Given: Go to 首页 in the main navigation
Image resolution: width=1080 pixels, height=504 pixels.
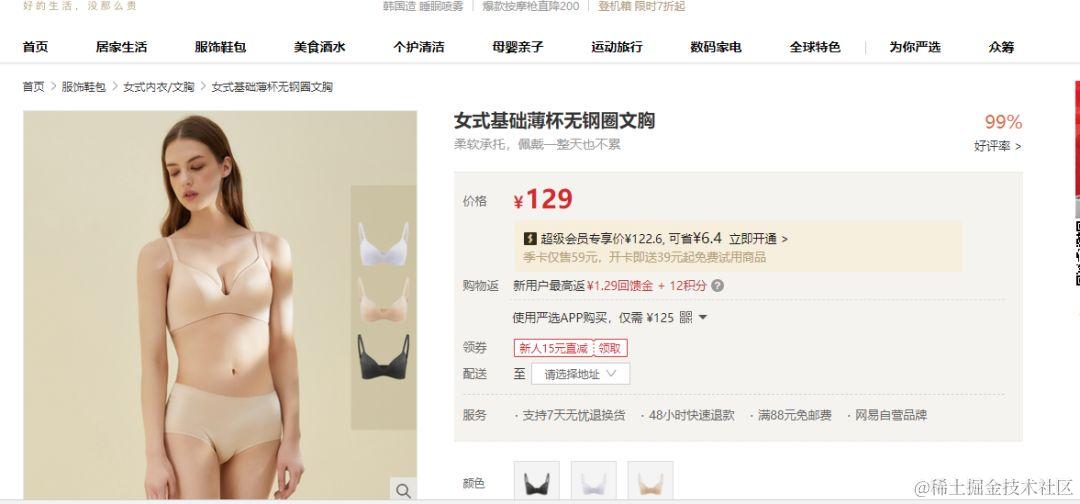Looking at the screenshot, I should (x=35, y=47).
